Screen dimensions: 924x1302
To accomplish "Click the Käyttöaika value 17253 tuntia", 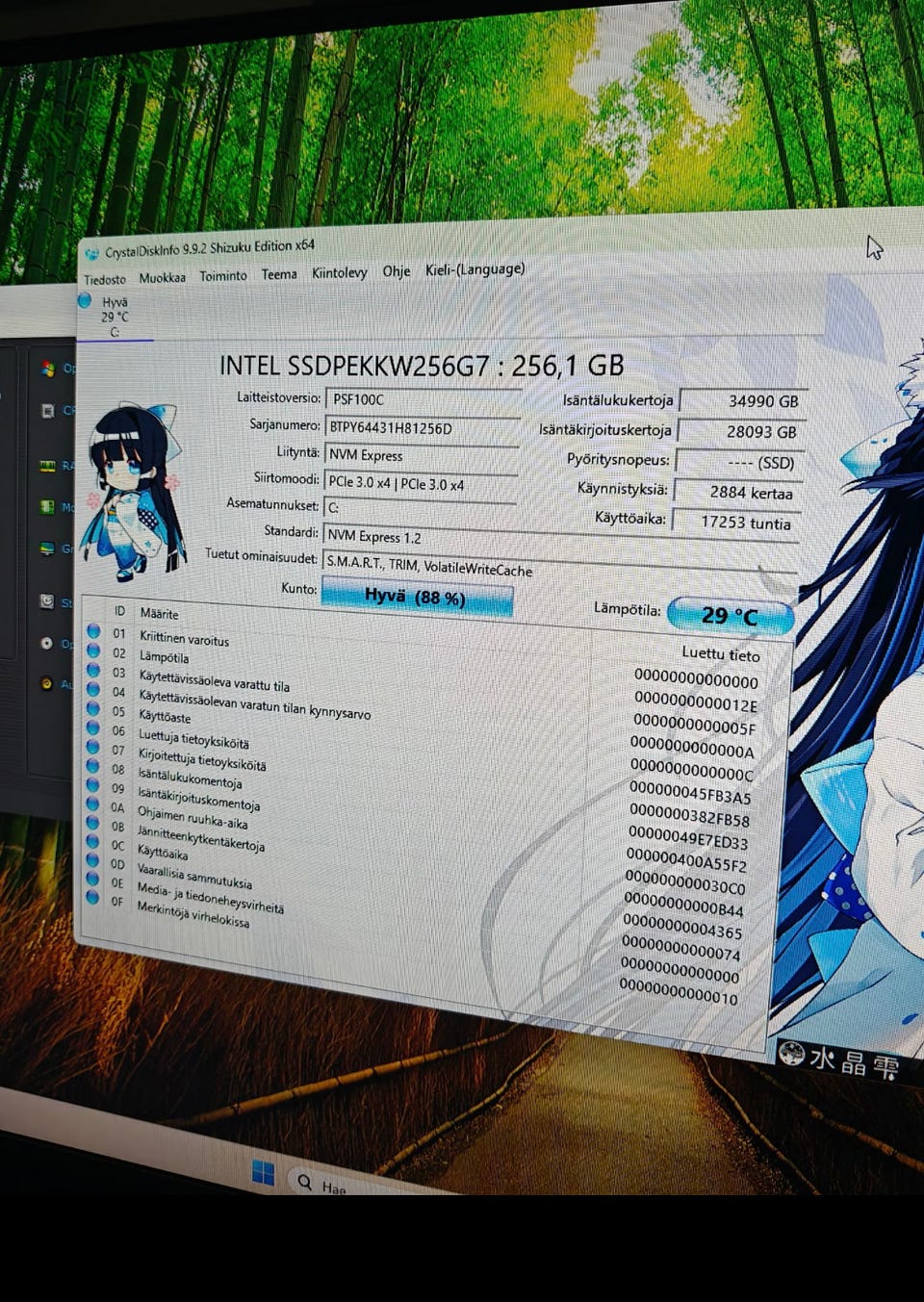I will click(734, 523).
